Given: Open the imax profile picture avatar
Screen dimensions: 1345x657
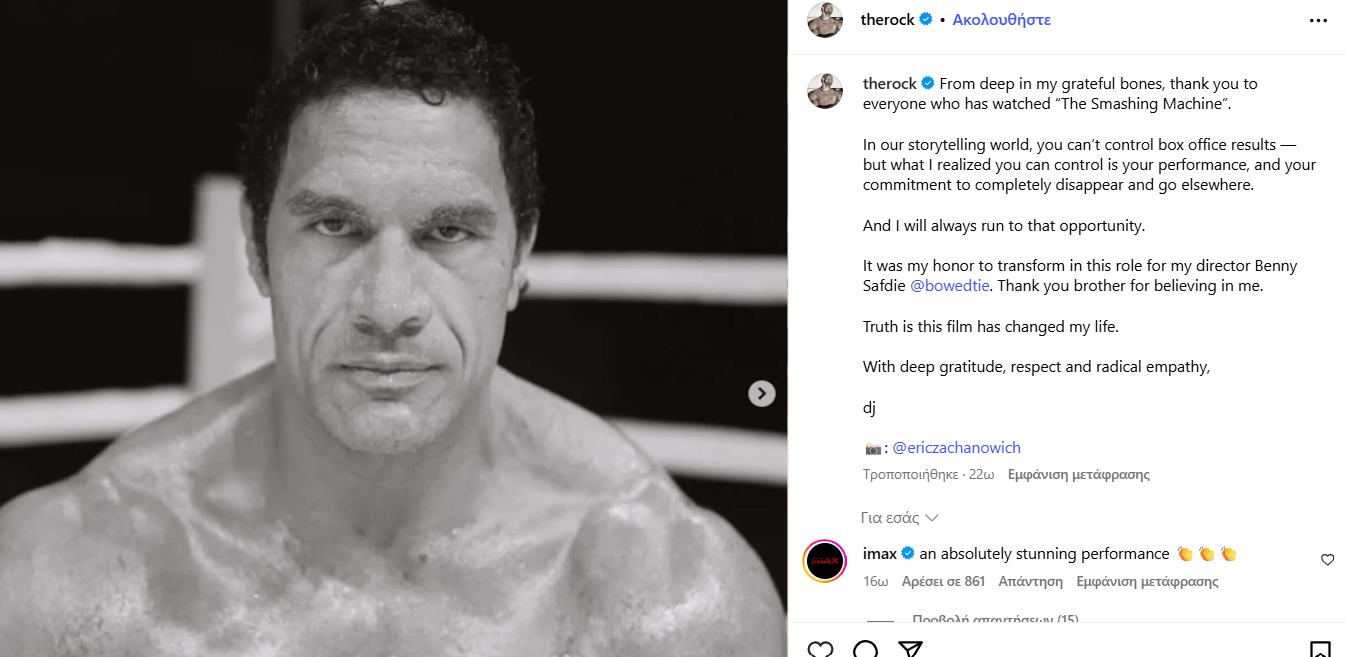Looking at the screenshot, I should (825, 561).
